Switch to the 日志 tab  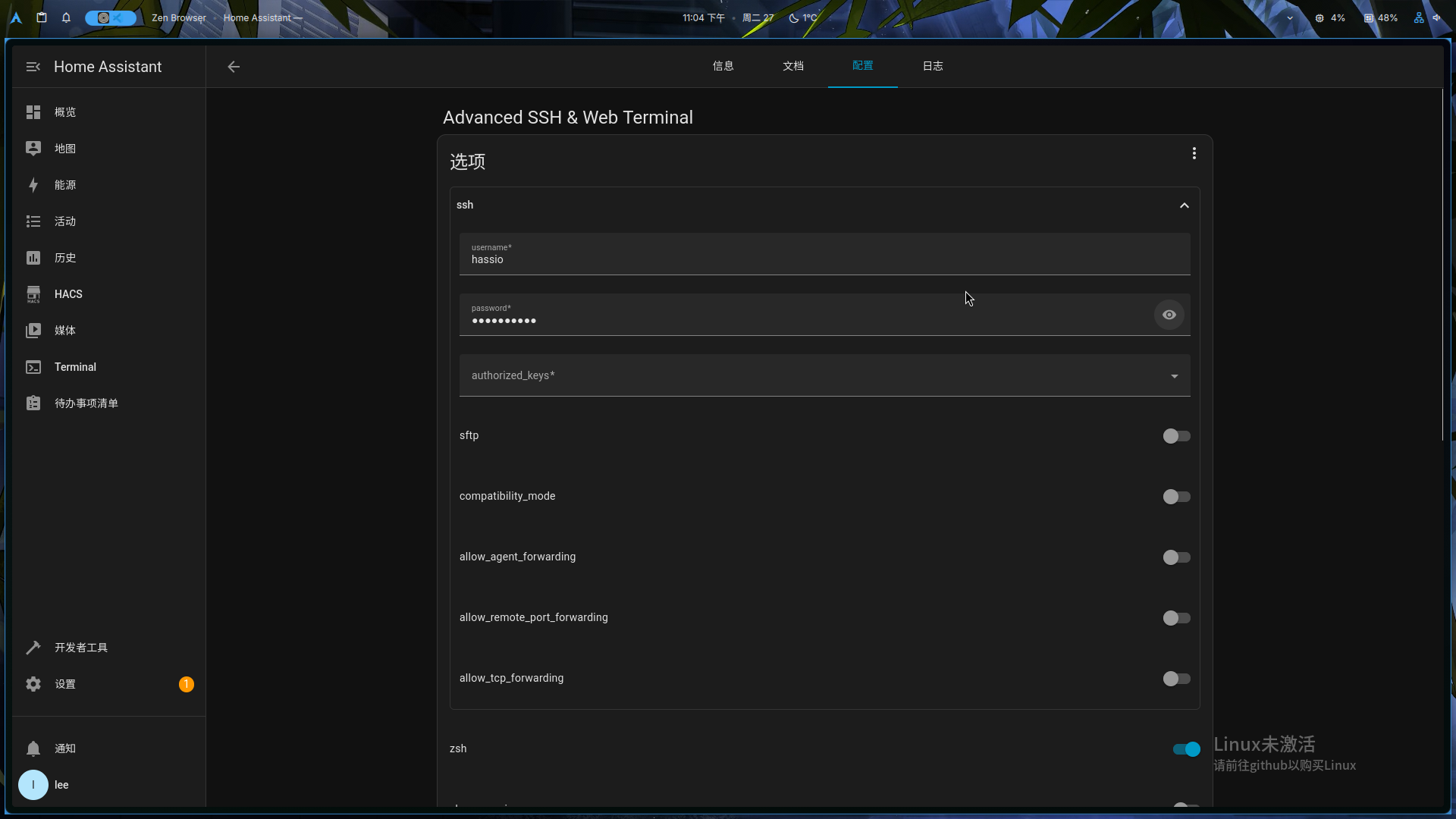[x=932, y=66]
